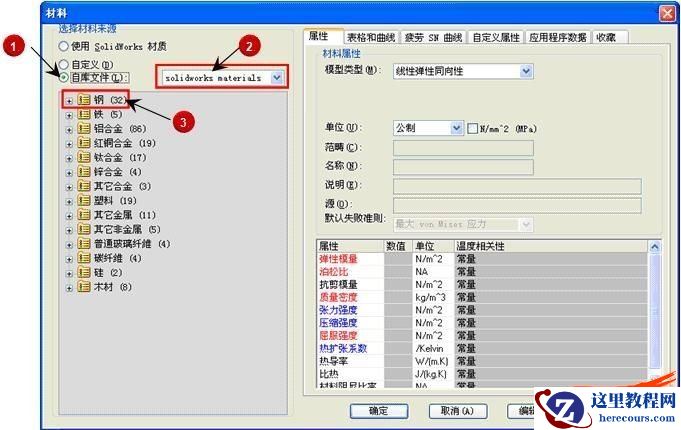Expand the 其它金属 (11) tree node
Image resolution: width=681 pixels, height=430 pixels.
(69, 216)
